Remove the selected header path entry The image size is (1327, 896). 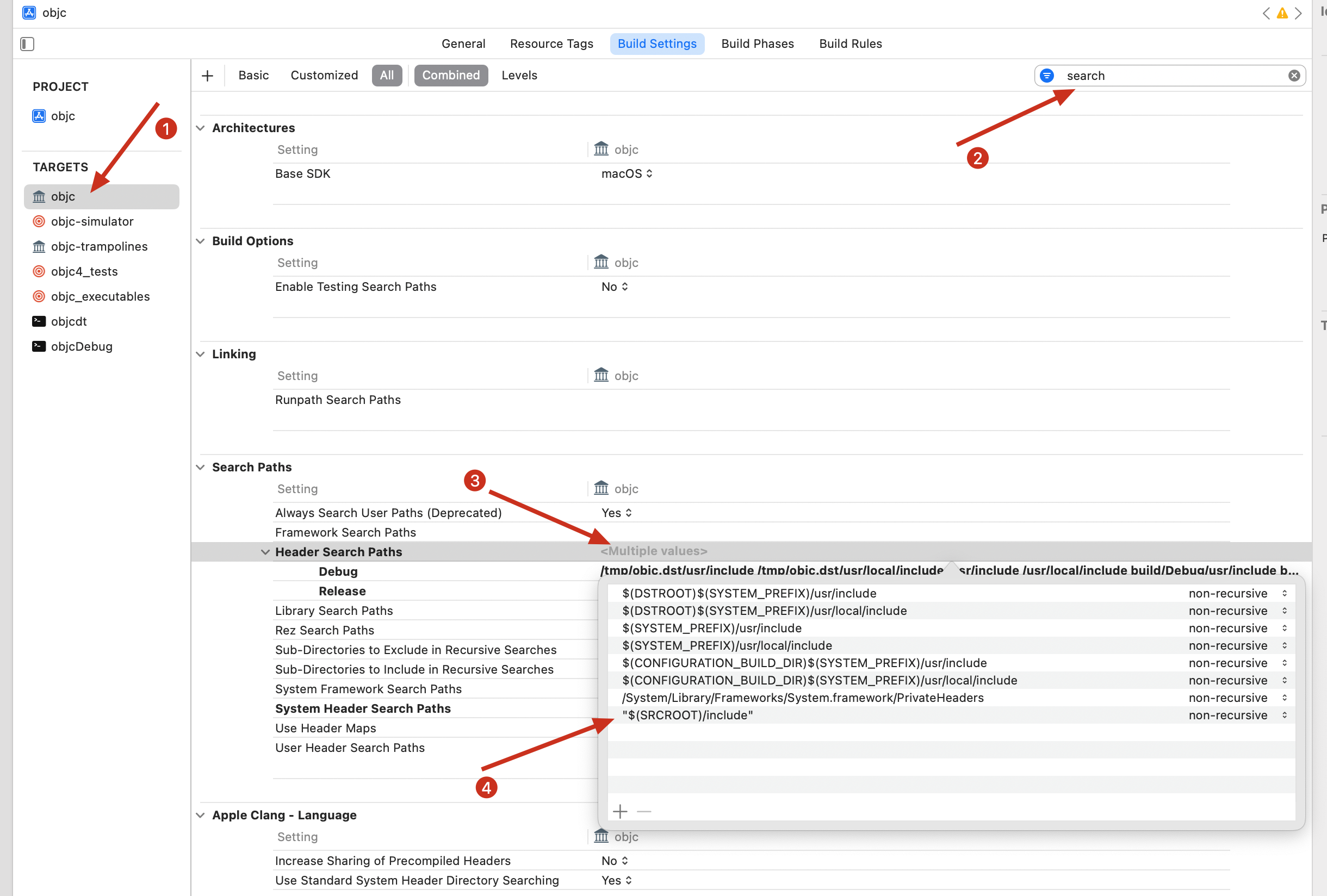click(x=643, y=811)
